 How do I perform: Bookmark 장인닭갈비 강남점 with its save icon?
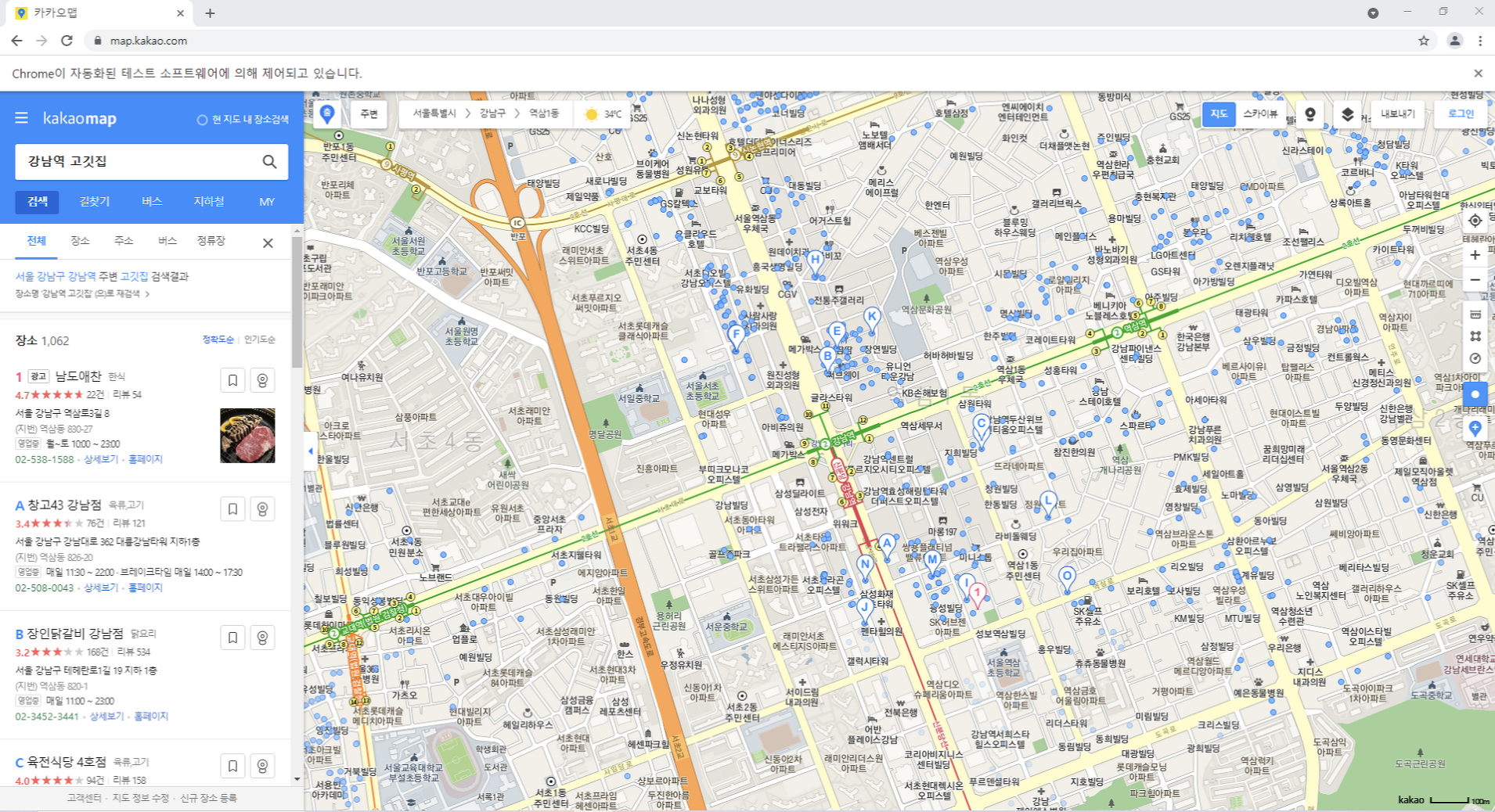point(232,638)
